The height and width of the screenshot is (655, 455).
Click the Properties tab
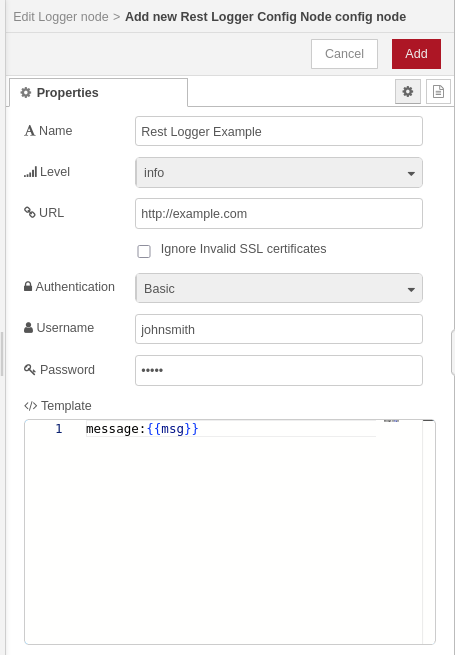point(99,92)
